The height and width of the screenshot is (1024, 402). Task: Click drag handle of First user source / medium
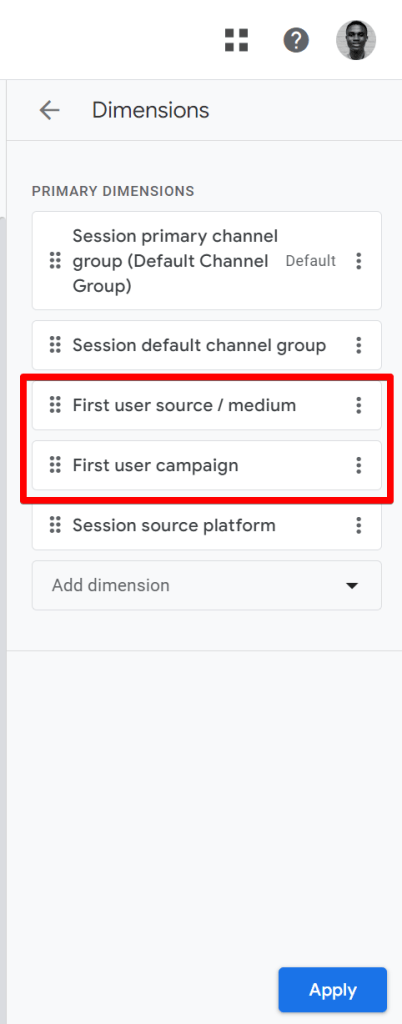pyautogui.click(x=55, y=405)
